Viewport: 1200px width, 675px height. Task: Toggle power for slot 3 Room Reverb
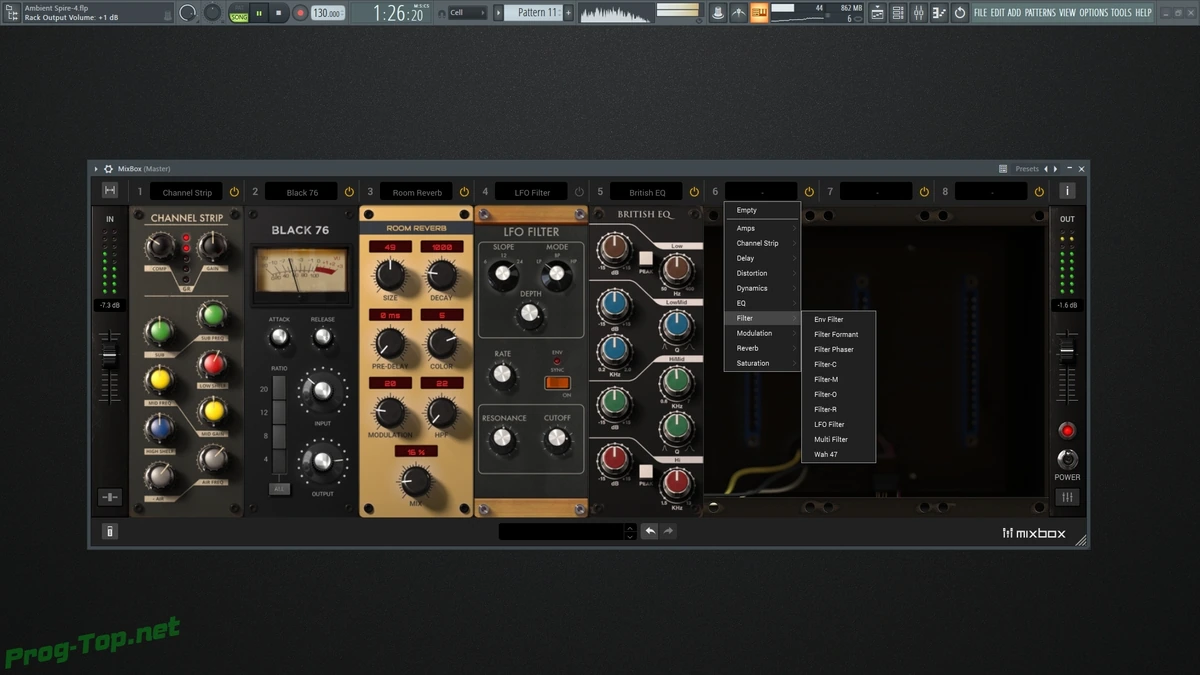464,191
